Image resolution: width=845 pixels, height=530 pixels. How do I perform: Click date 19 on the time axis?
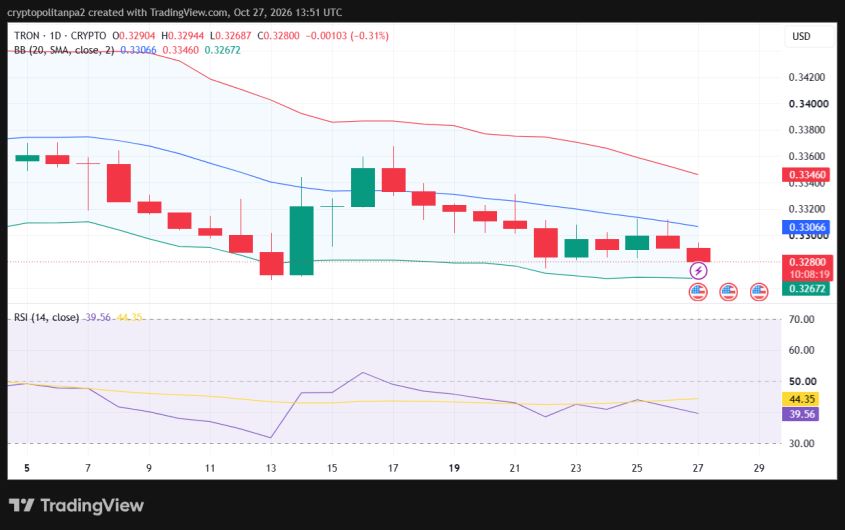click(454, 468)
